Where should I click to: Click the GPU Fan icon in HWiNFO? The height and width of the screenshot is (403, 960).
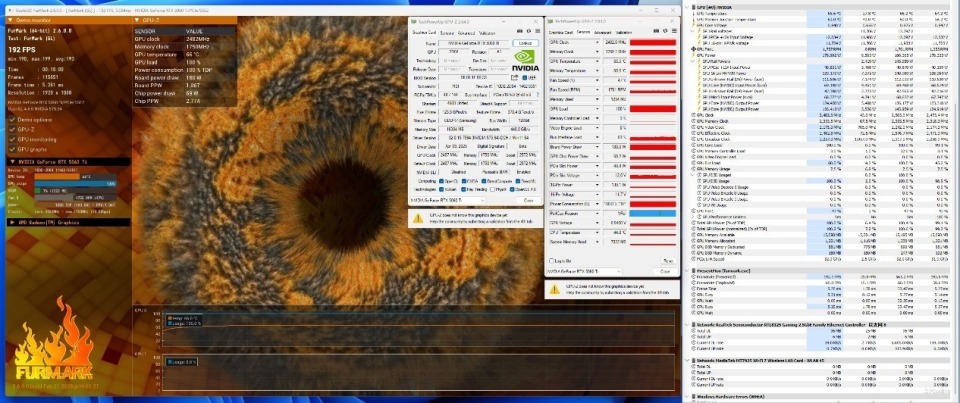pos(693,47)
